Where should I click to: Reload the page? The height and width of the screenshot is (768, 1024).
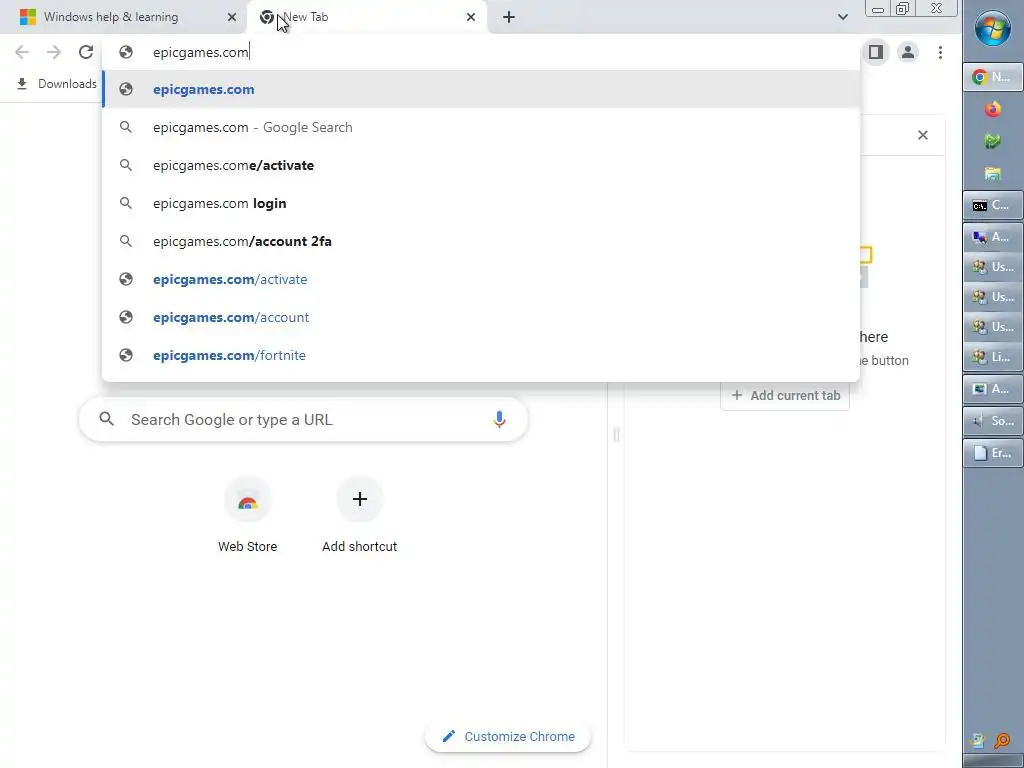(86, 52)
